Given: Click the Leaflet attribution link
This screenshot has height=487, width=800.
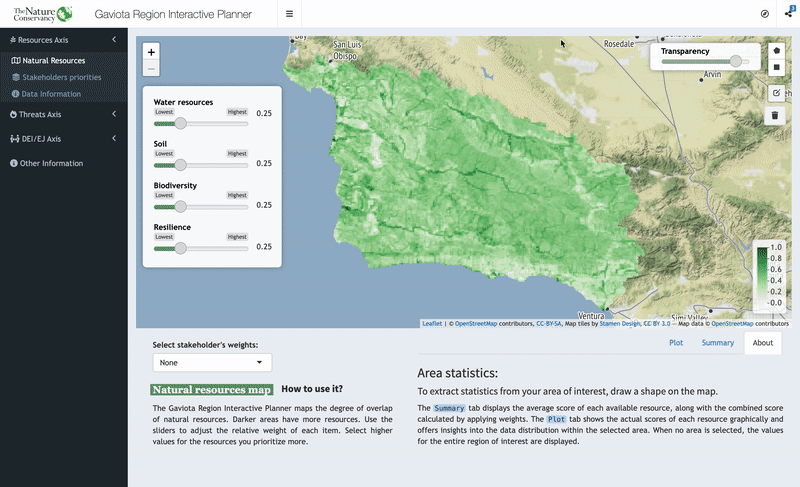Looking at the screenshot, I should [432, 324].
